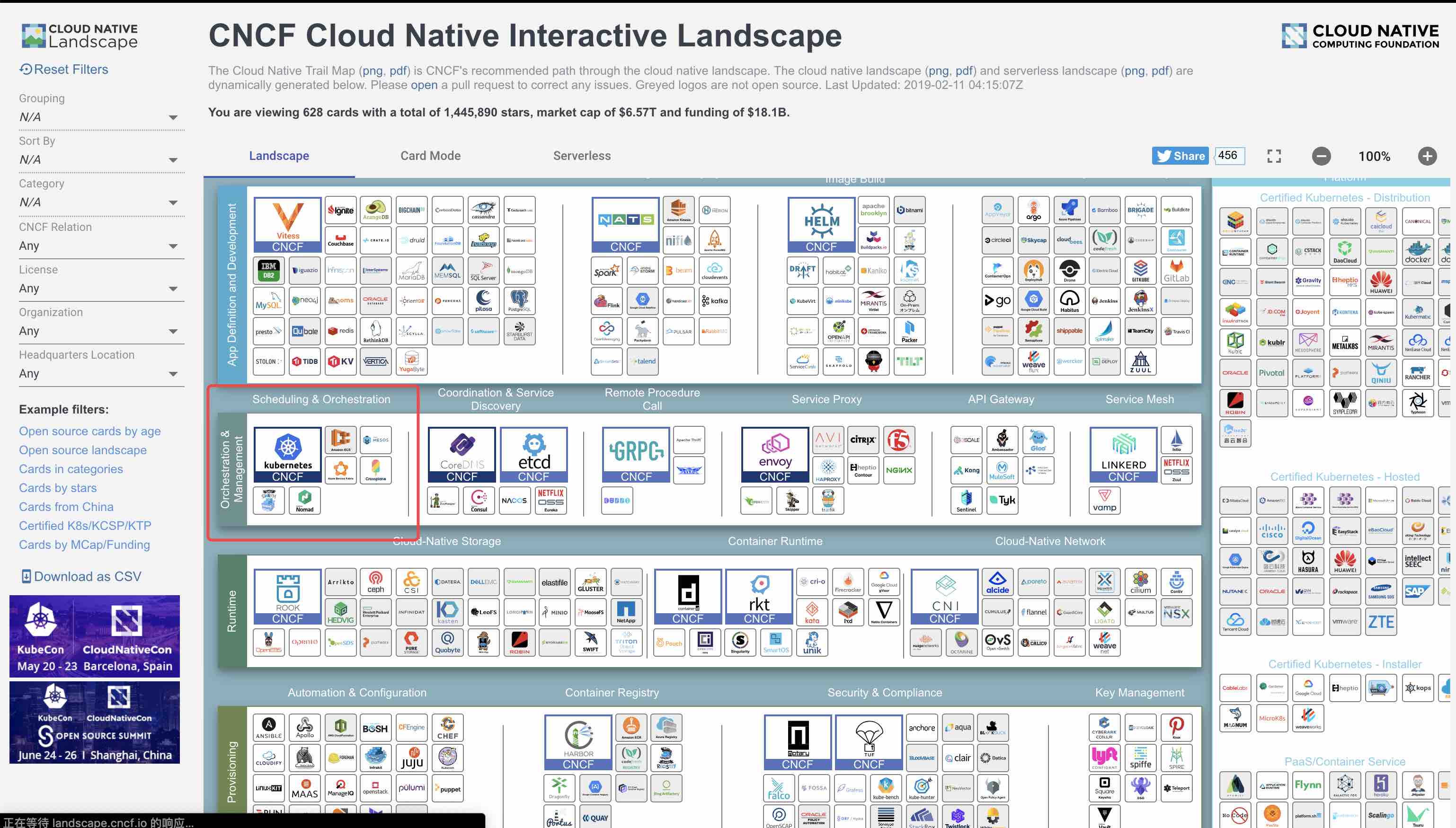
Task: Open the Helm project card
Action: [x=821, y=224]
